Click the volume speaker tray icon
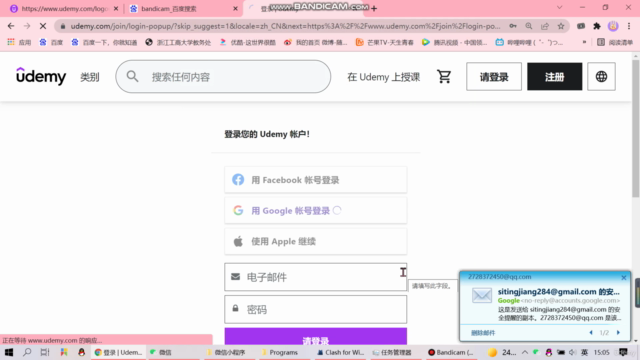 click(x=572, y=352)
